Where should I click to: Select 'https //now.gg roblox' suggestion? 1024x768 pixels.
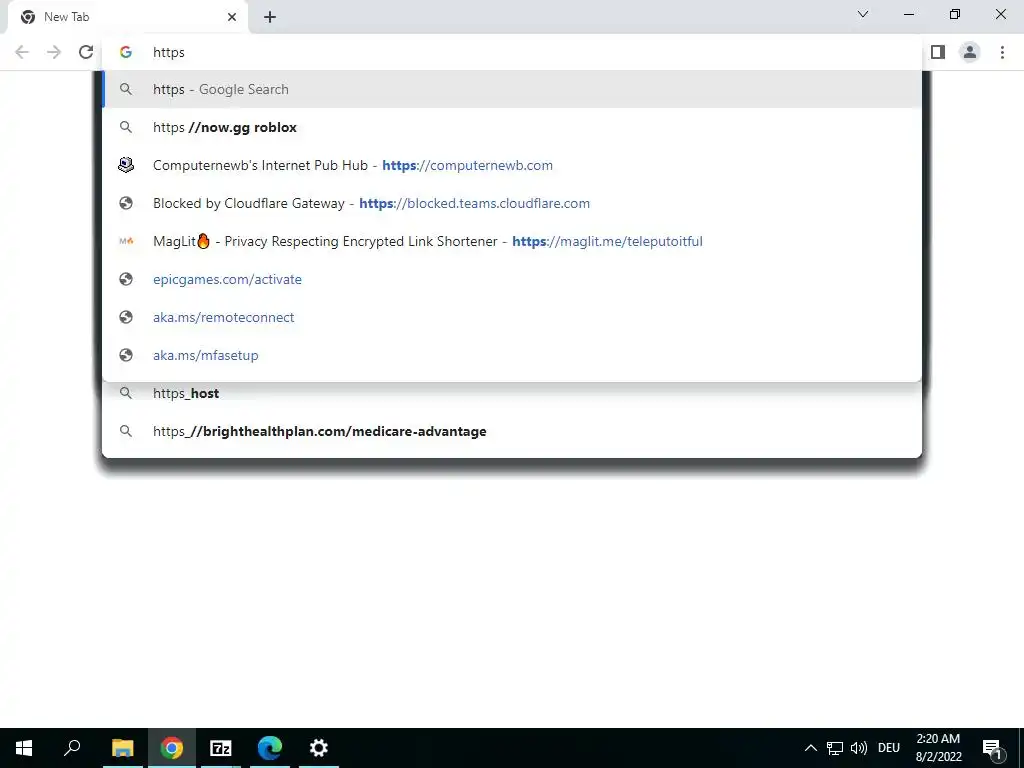(511, 127)
